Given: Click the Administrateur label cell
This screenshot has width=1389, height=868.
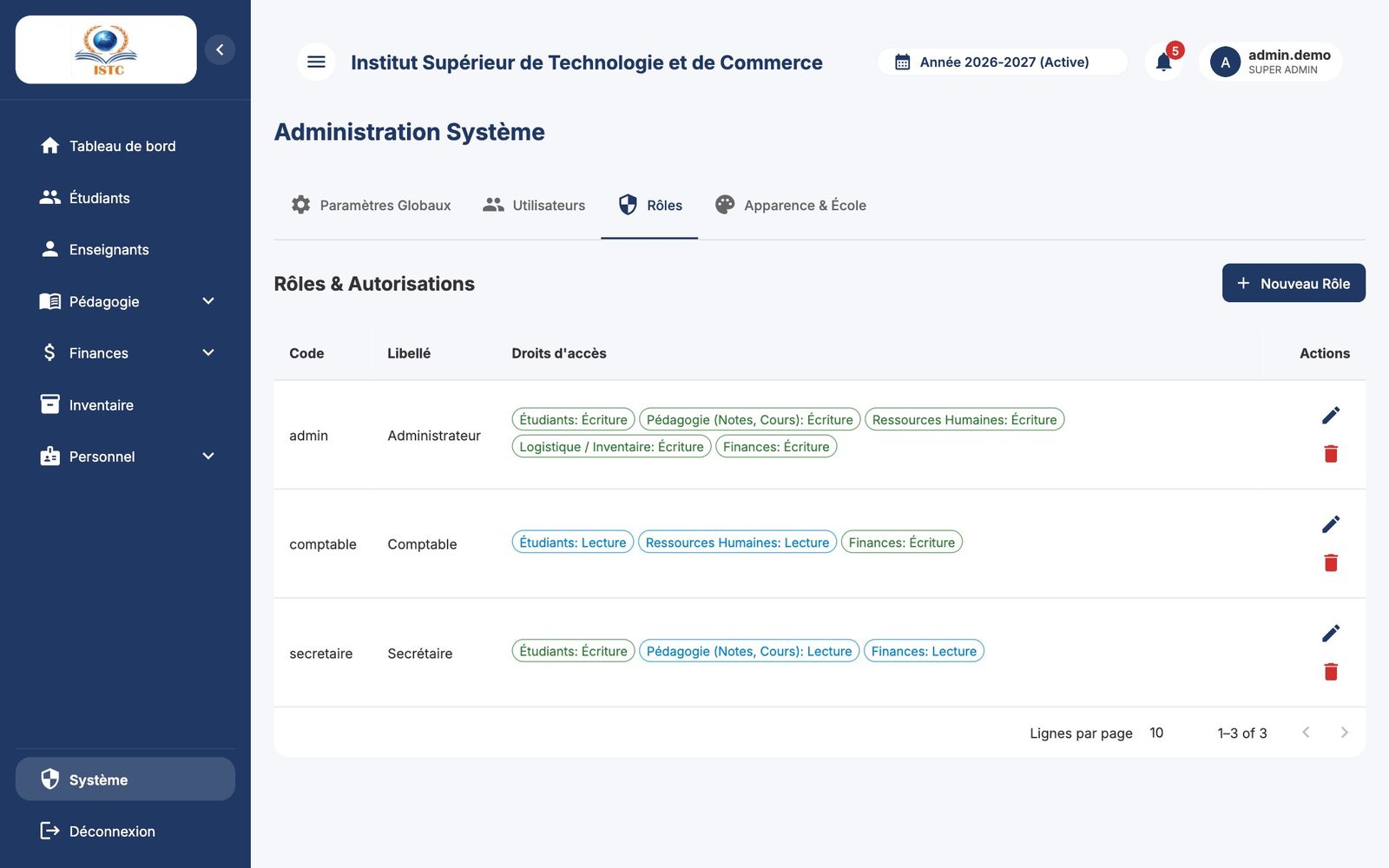Looking at the screenshot, I should 434,435.
